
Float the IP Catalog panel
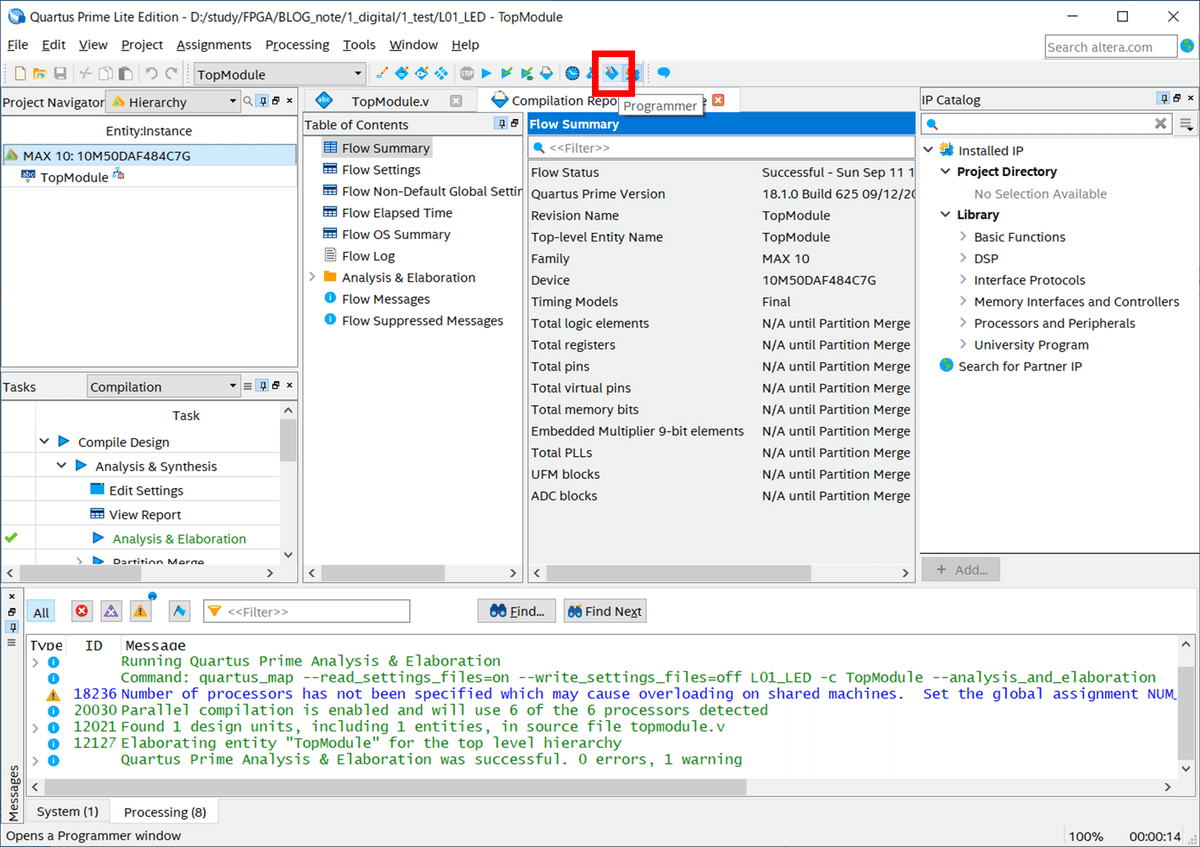point(1177,99)
